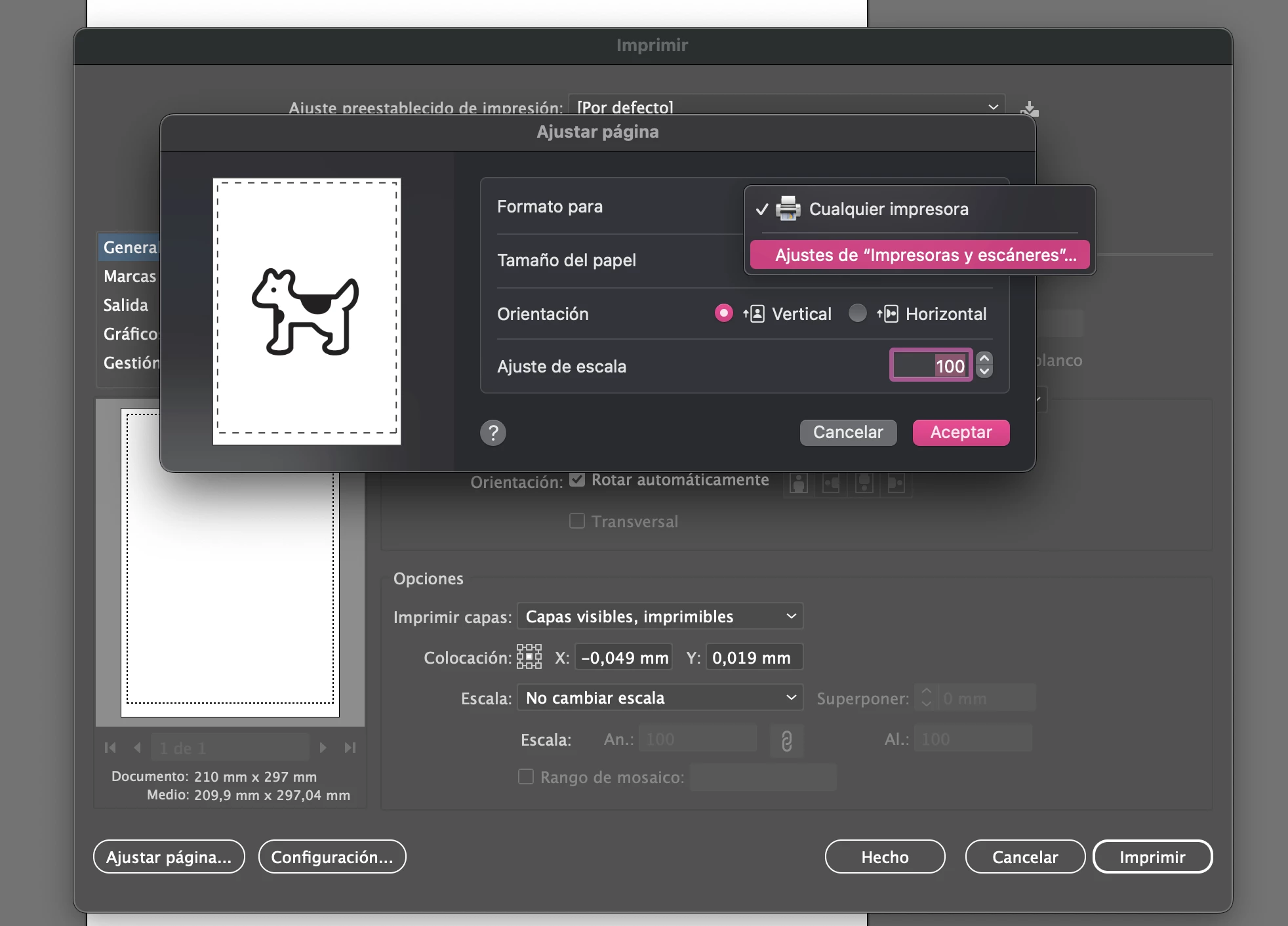This screenshot has height=926, width=1288.
Task: Jump to last page in preview
Action: coord(350,748)
